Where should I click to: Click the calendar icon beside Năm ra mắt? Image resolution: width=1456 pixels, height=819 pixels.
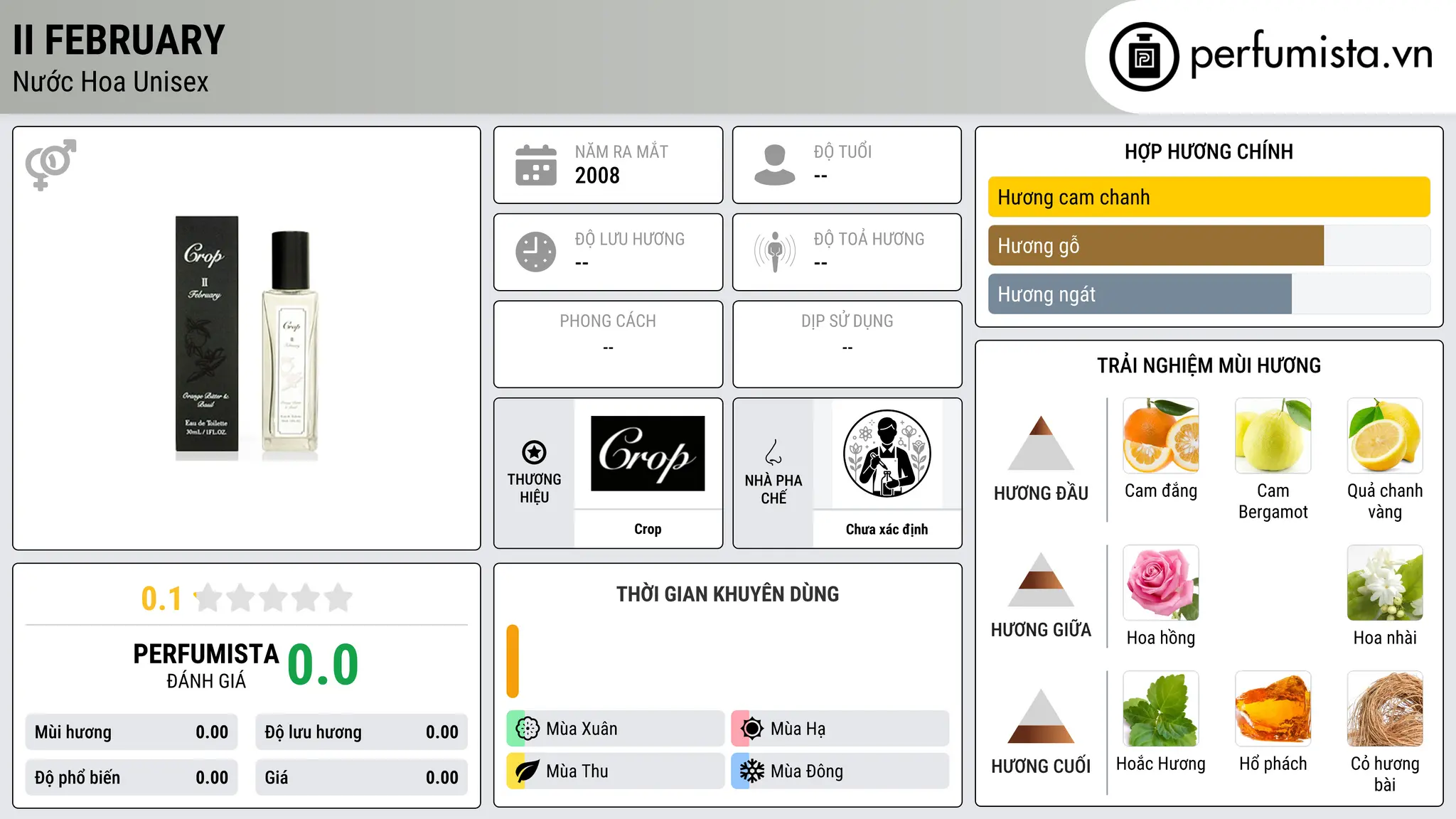536,165
